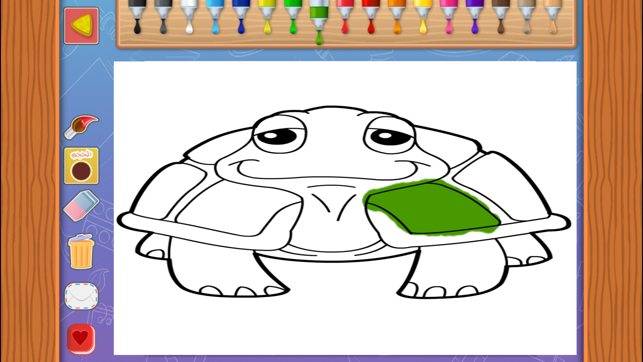Image resolution: width=643 pixels, height=362 pixels.
Task: Click the red heart favorite button
Action: pyautogui.click(x=81, y=339)
